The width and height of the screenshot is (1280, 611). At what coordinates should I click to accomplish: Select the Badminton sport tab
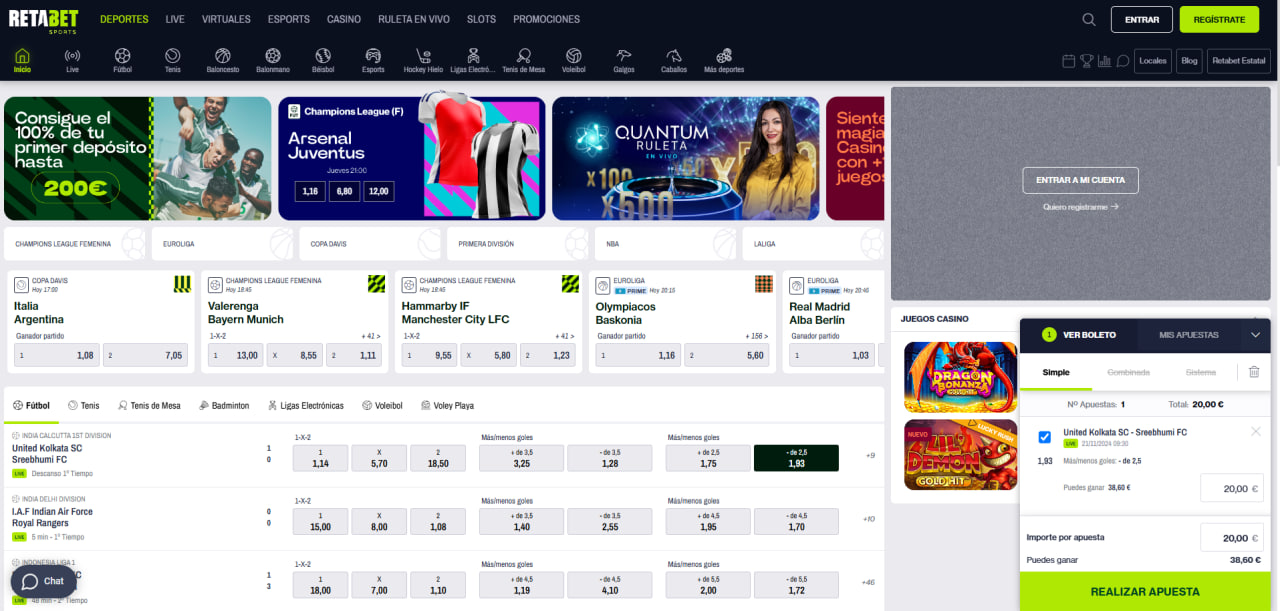[x=224, y=406]
